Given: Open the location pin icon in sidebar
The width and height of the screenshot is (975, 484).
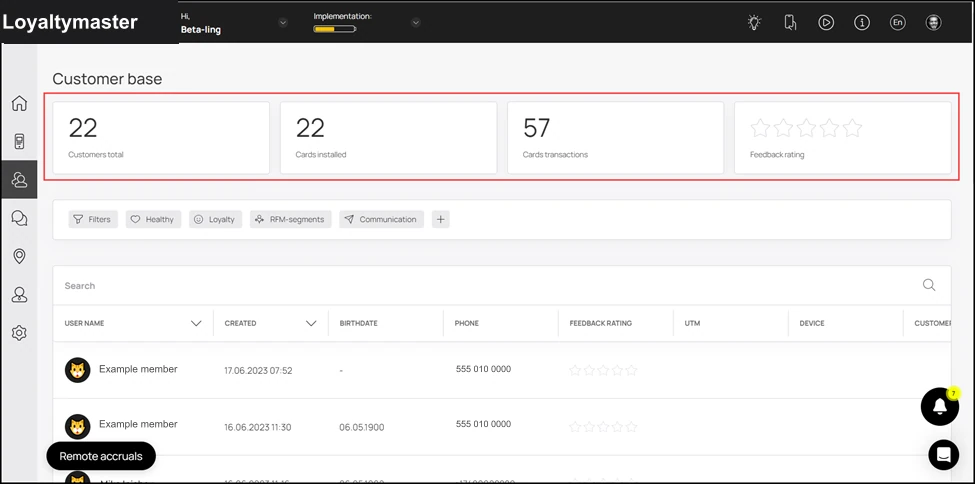Looking at the screenshot, I should point(19,256).
